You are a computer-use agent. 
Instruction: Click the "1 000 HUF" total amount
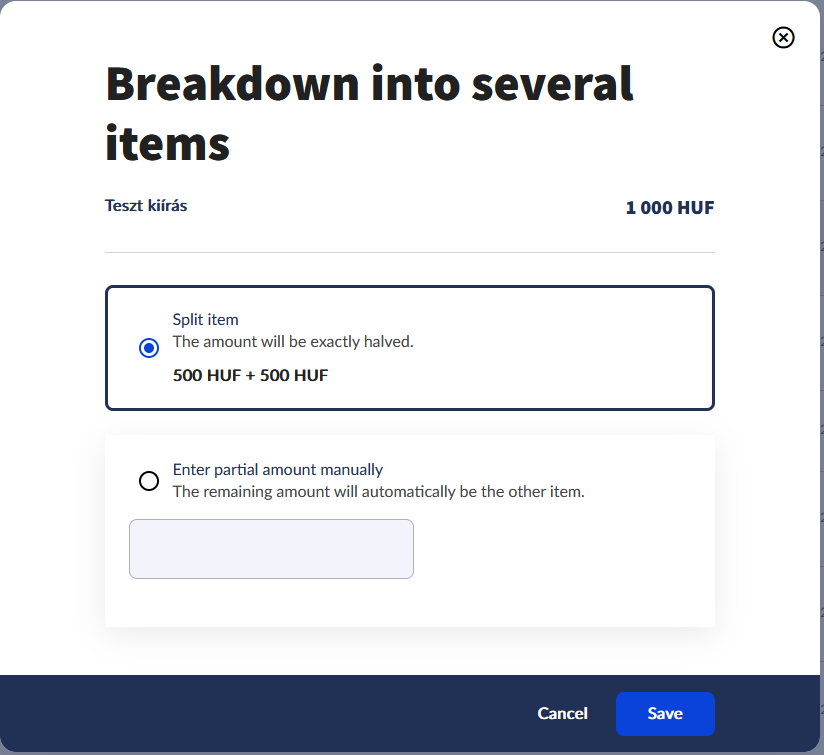(x=670, y=208)
